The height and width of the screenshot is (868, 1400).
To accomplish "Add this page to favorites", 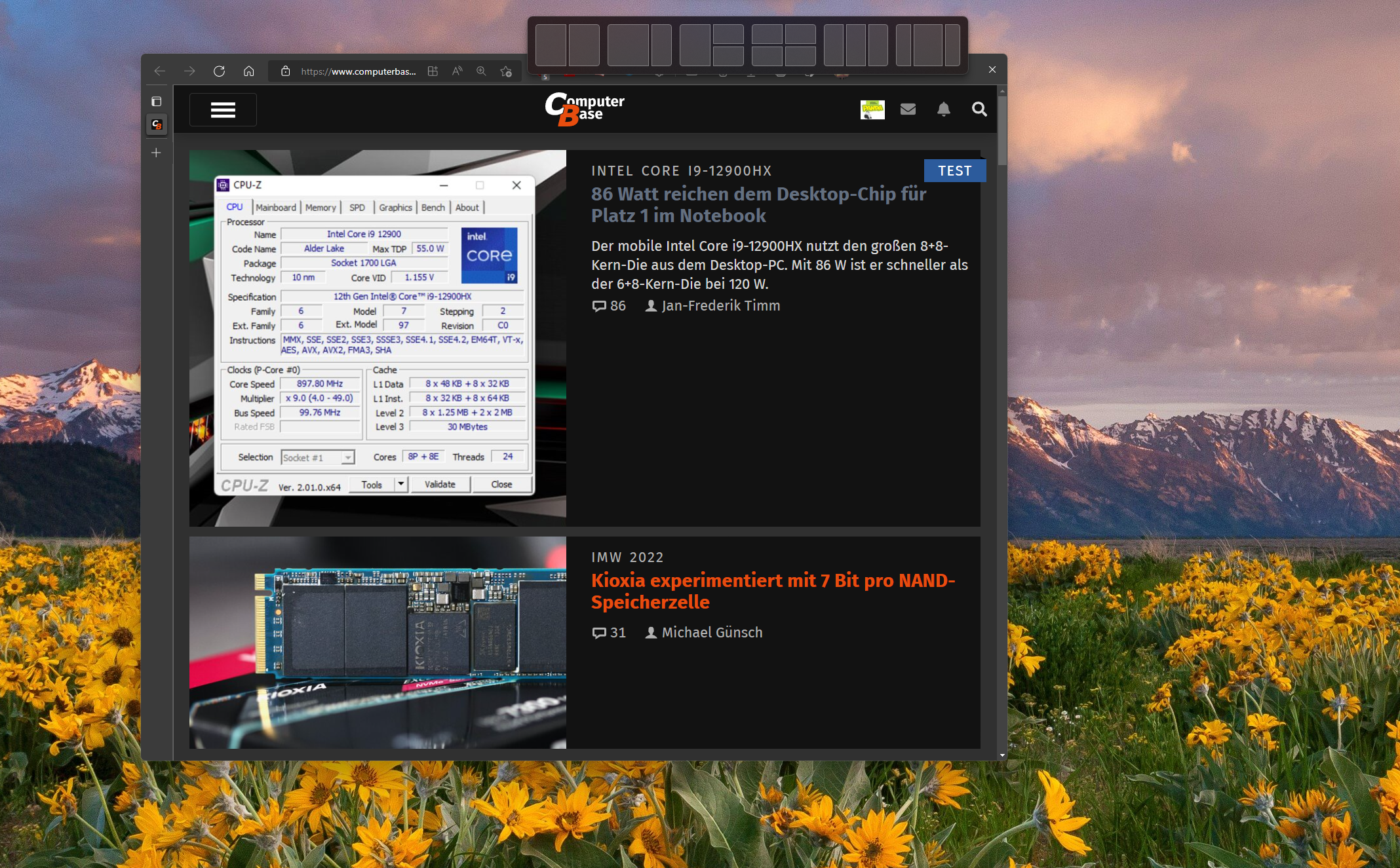I will 506,71.
